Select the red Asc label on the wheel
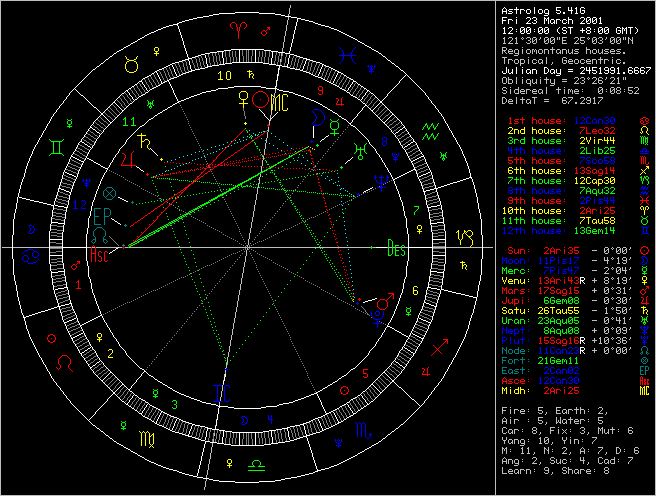Viewport: 656px width, 496px height. click(x=102, y=253)
